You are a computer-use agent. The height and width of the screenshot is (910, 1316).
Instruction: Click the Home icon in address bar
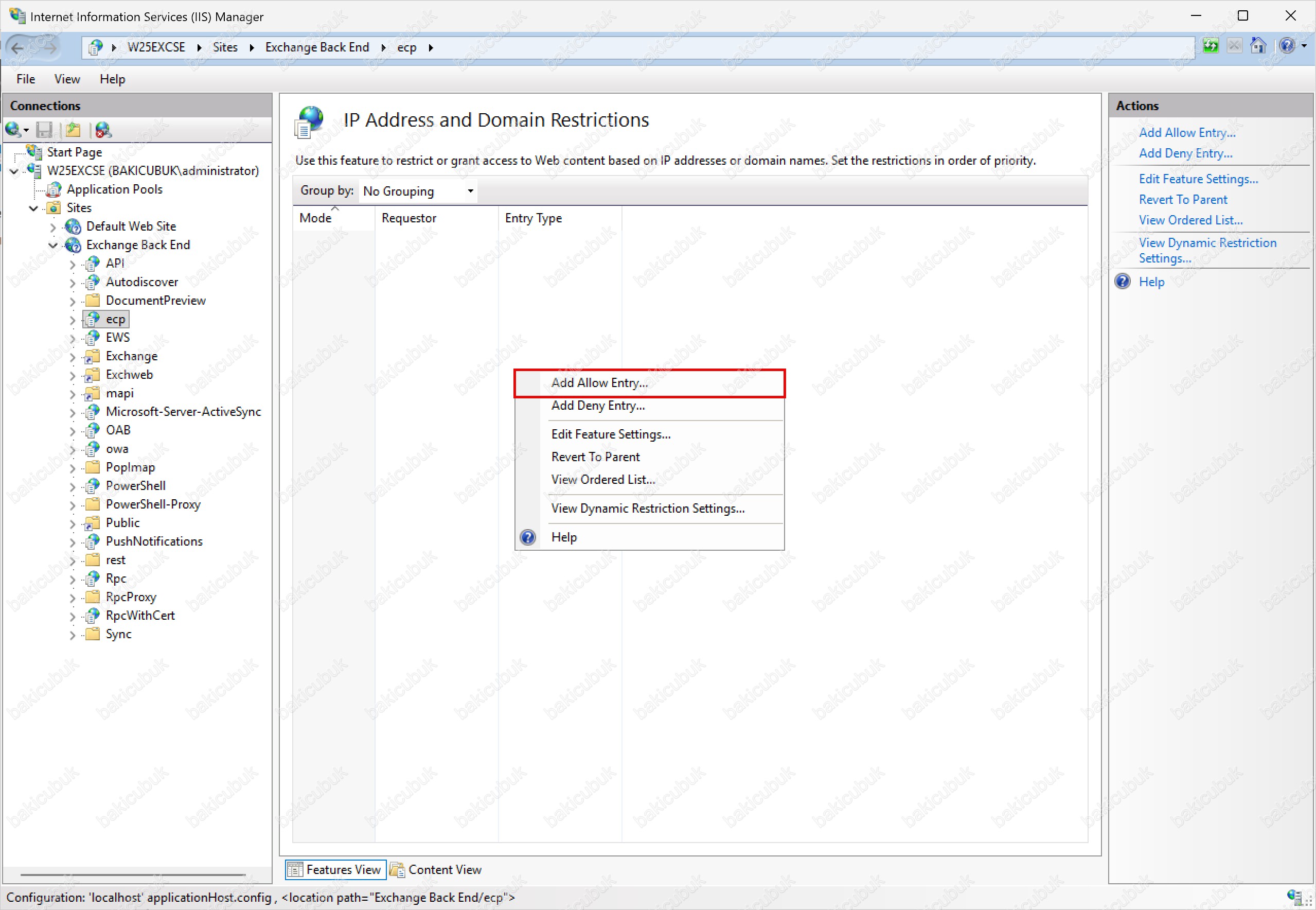pyautogui.click(x=1258, y=46)
